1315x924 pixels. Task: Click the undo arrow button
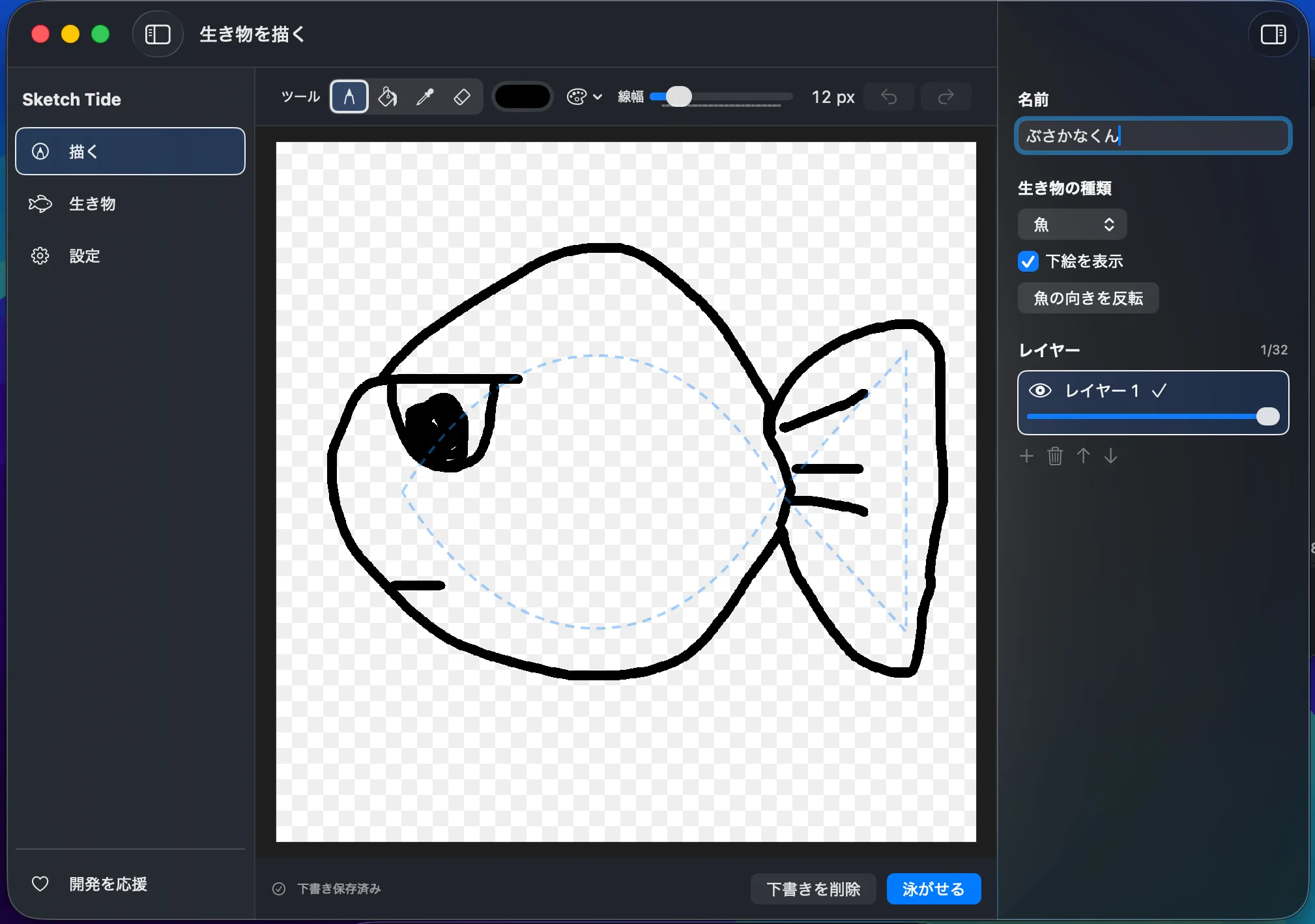(889, 97)
